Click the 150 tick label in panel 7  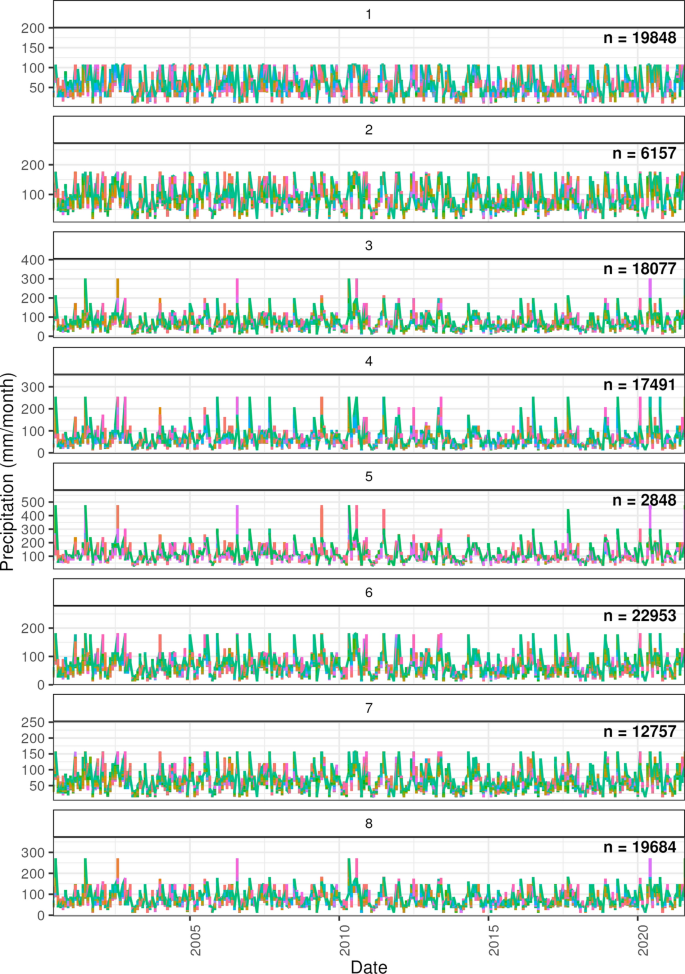[33, 754]
